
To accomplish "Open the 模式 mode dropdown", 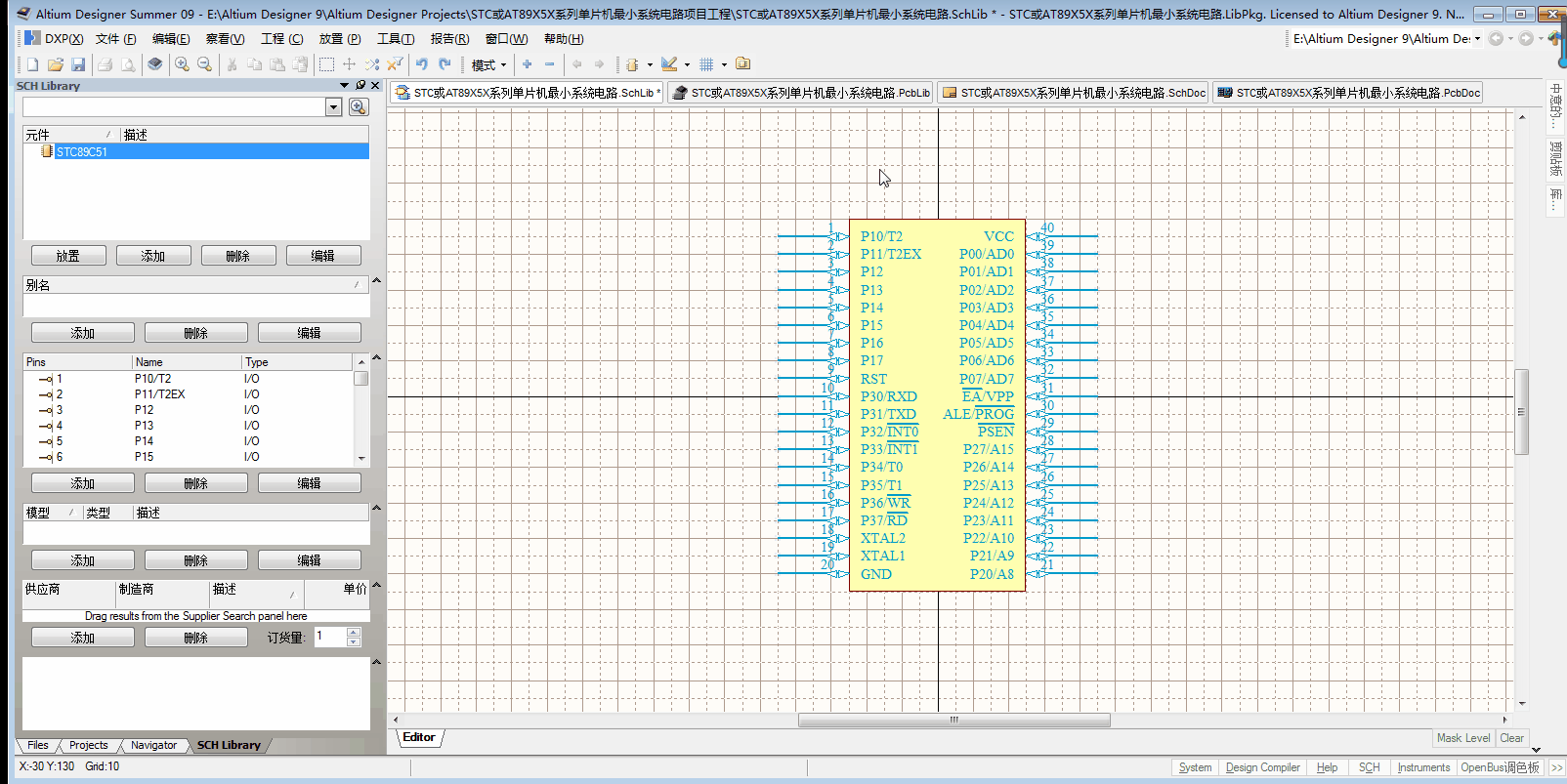I will pos(488,65).
